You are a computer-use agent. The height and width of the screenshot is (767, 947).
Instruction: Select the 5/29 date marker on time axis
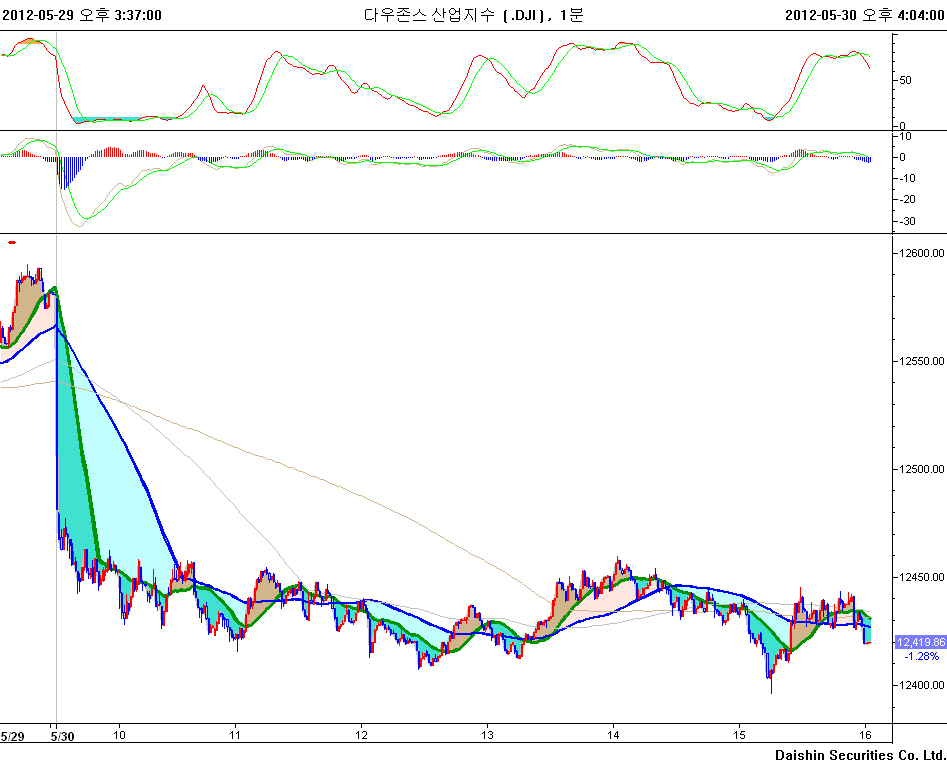pos(13,736)
